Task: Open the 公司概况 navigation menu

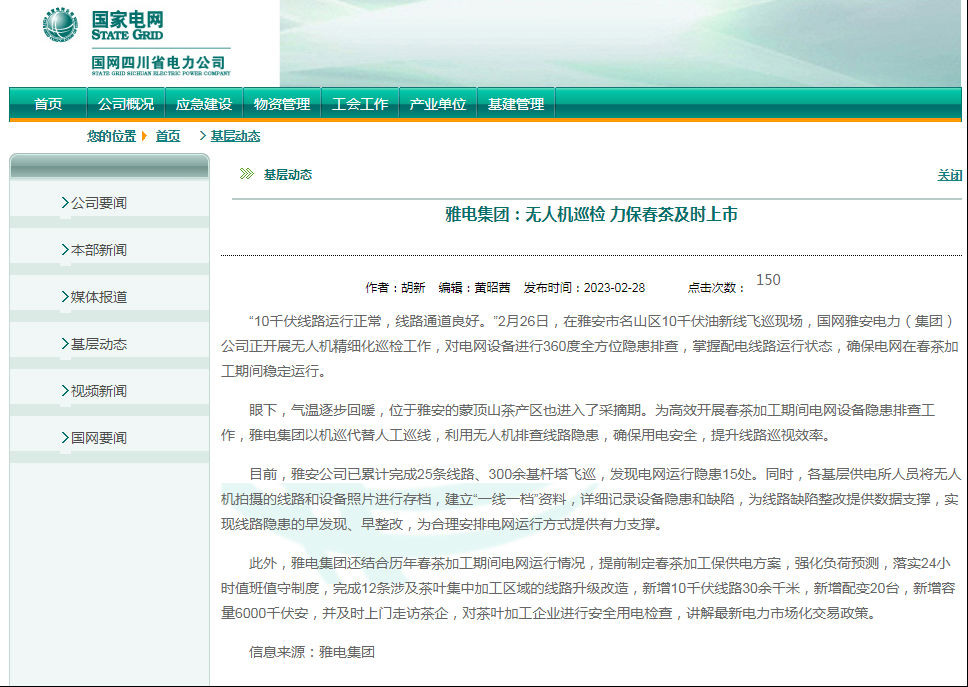Action: 126,104
